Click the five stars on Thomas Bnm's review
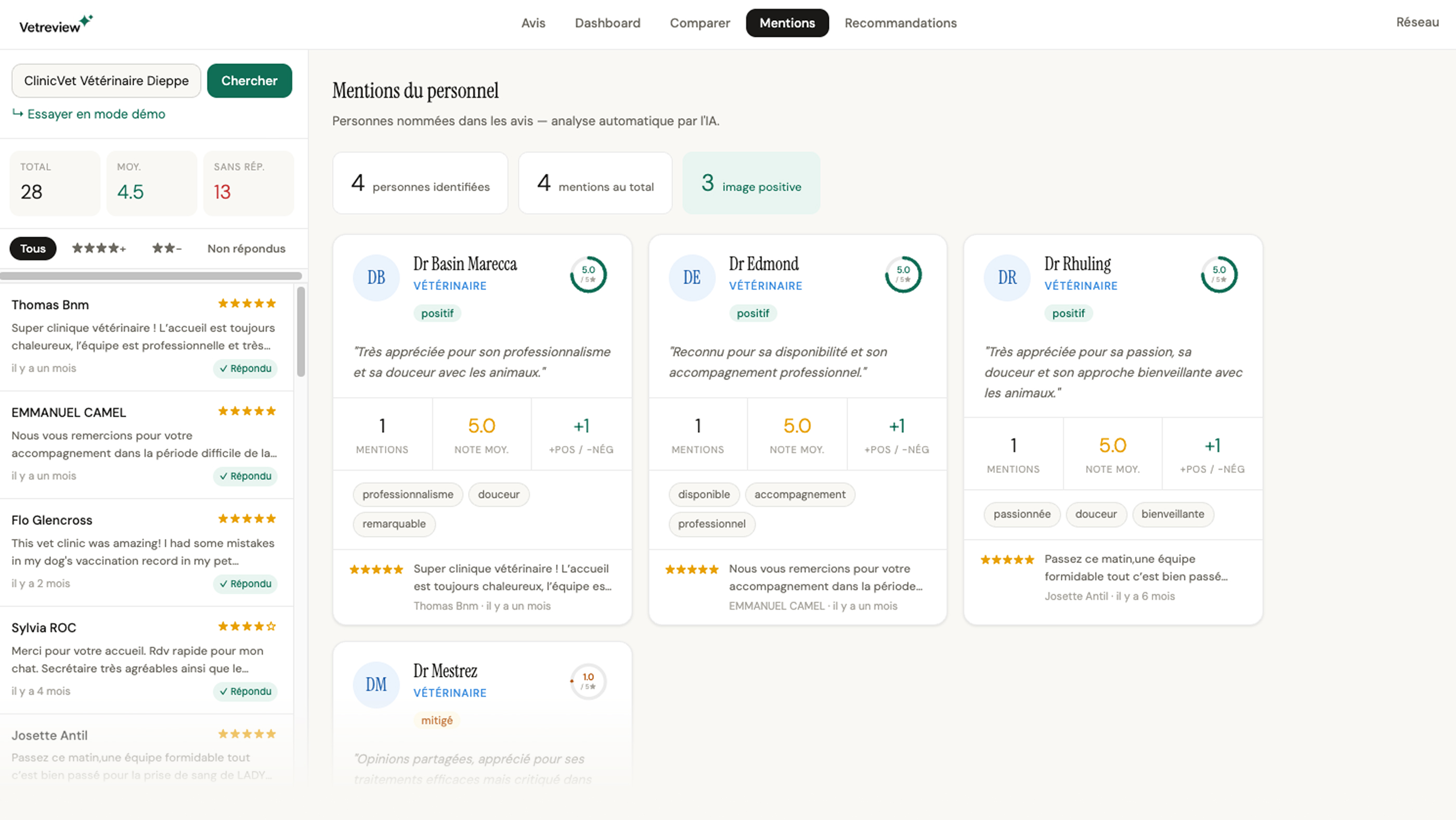Viewport: 1456px width, 820px height. pyautogui.click(x=247, y=304)
